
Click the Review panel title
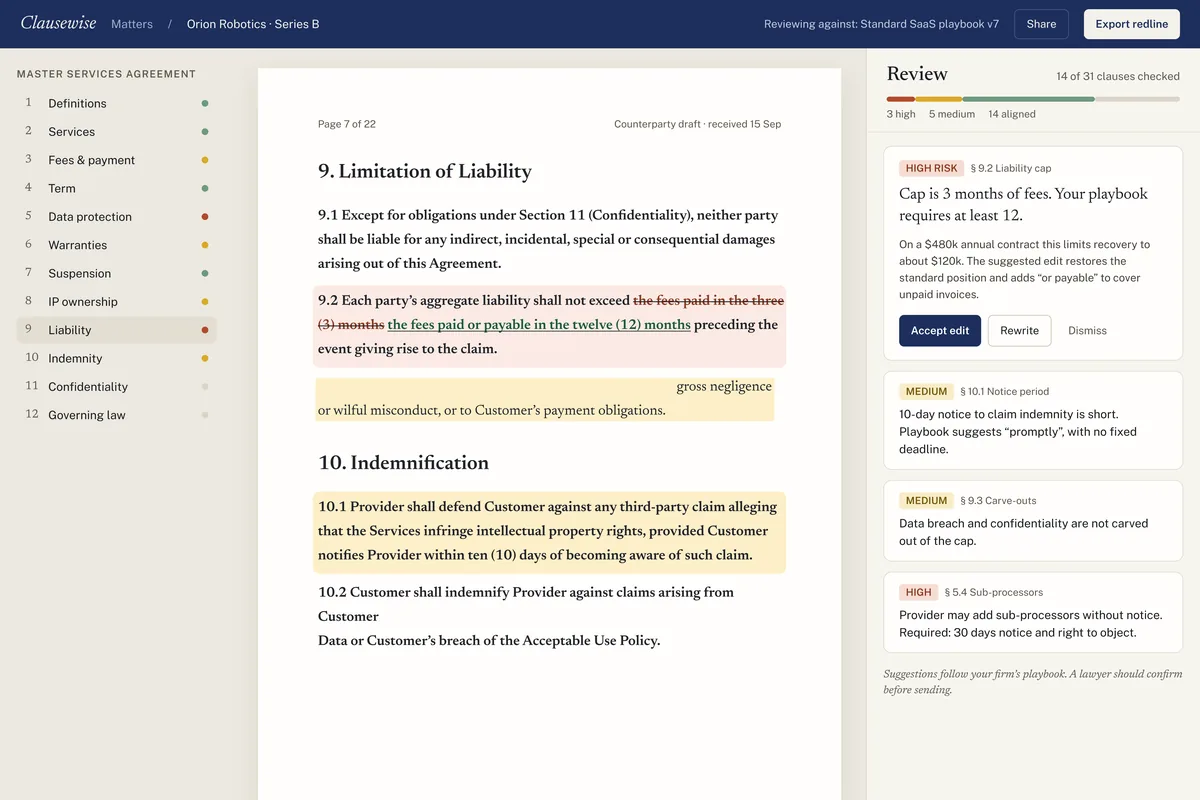[917, 74]
